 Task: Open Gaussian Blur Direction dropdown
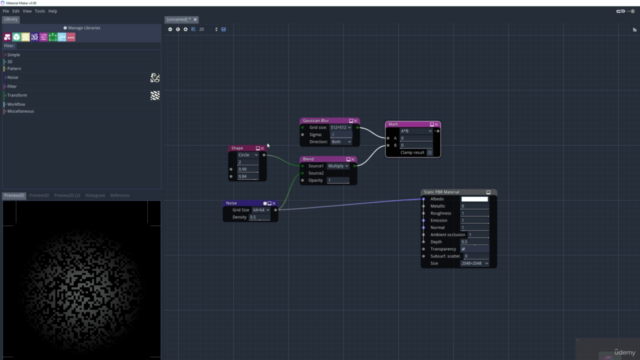point(341,142)
